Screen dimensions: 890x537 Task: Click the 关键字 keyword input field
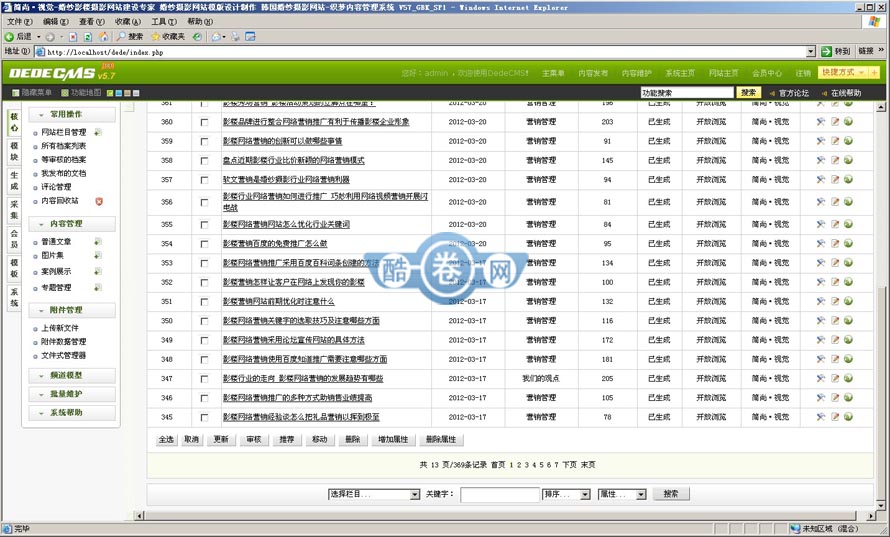499,495
